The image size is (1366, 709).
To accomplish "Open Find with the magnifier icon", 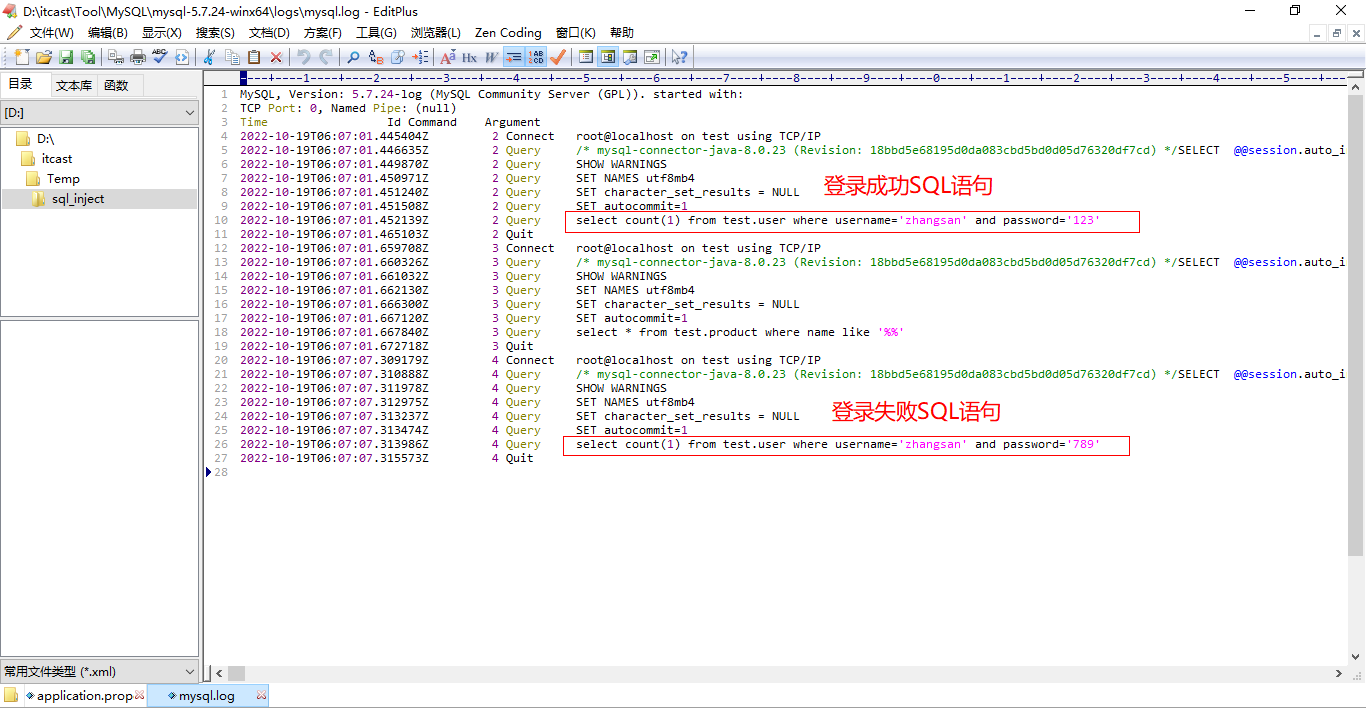I will click(x=354, y=57).
